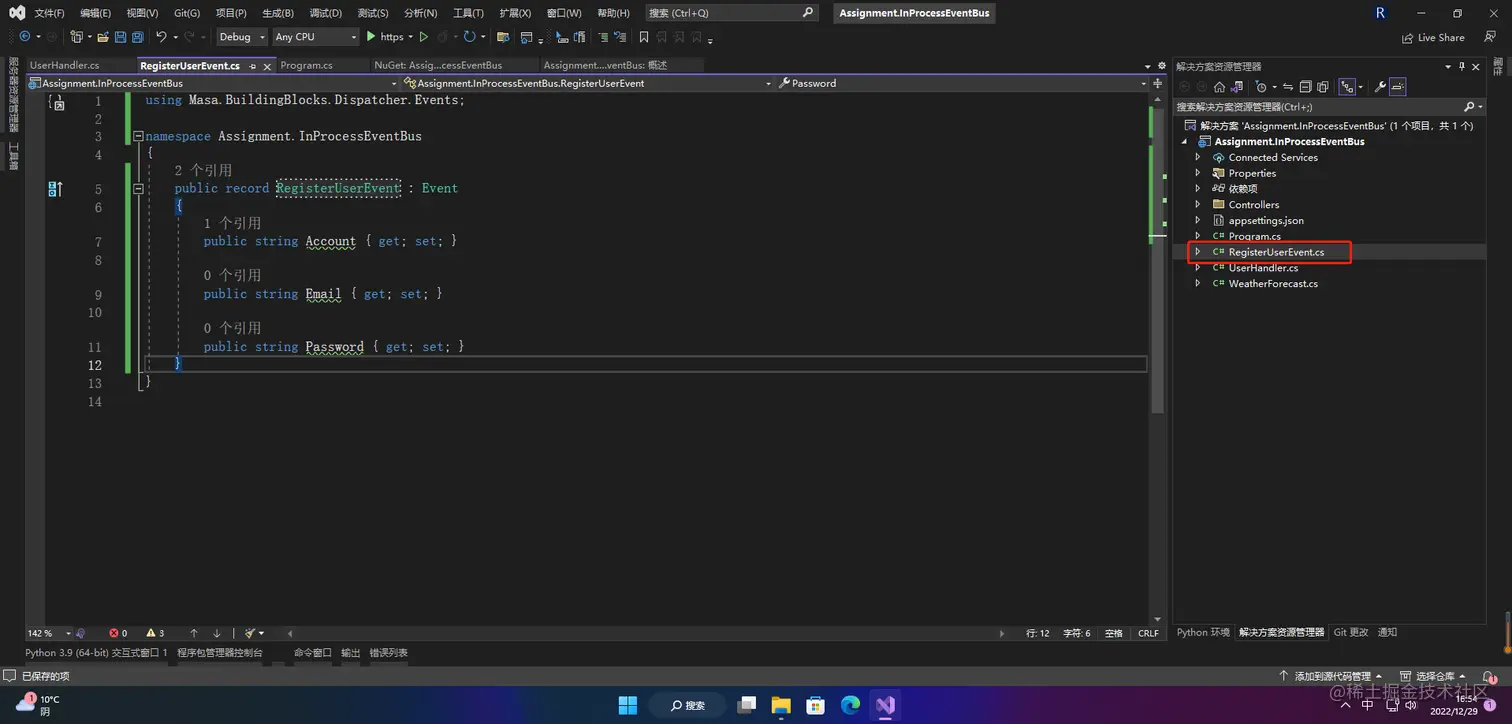Click the Solution Explorer search magnifier icon
Image resolution: width=1512 pixels, height=724 pixels.
pyautogui.click(x=1469, y=106)
